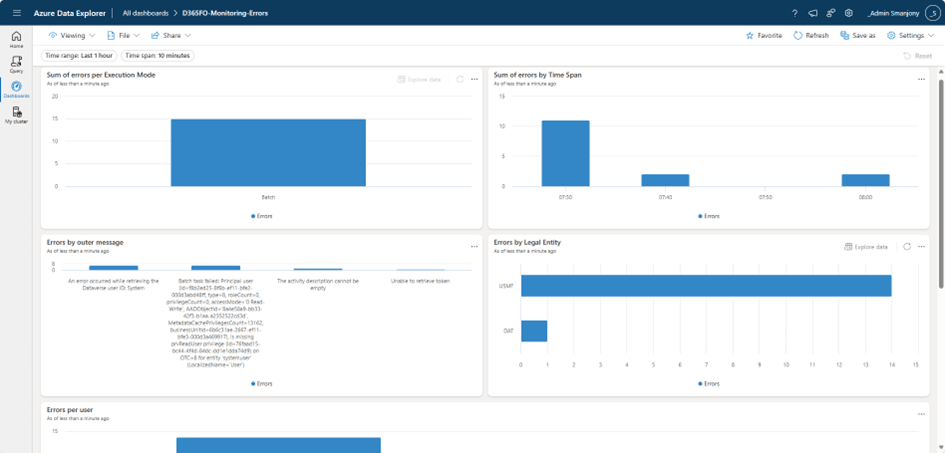
Task: Refresh the Errors by Legal Entity tile
Action: click(906, 246)
